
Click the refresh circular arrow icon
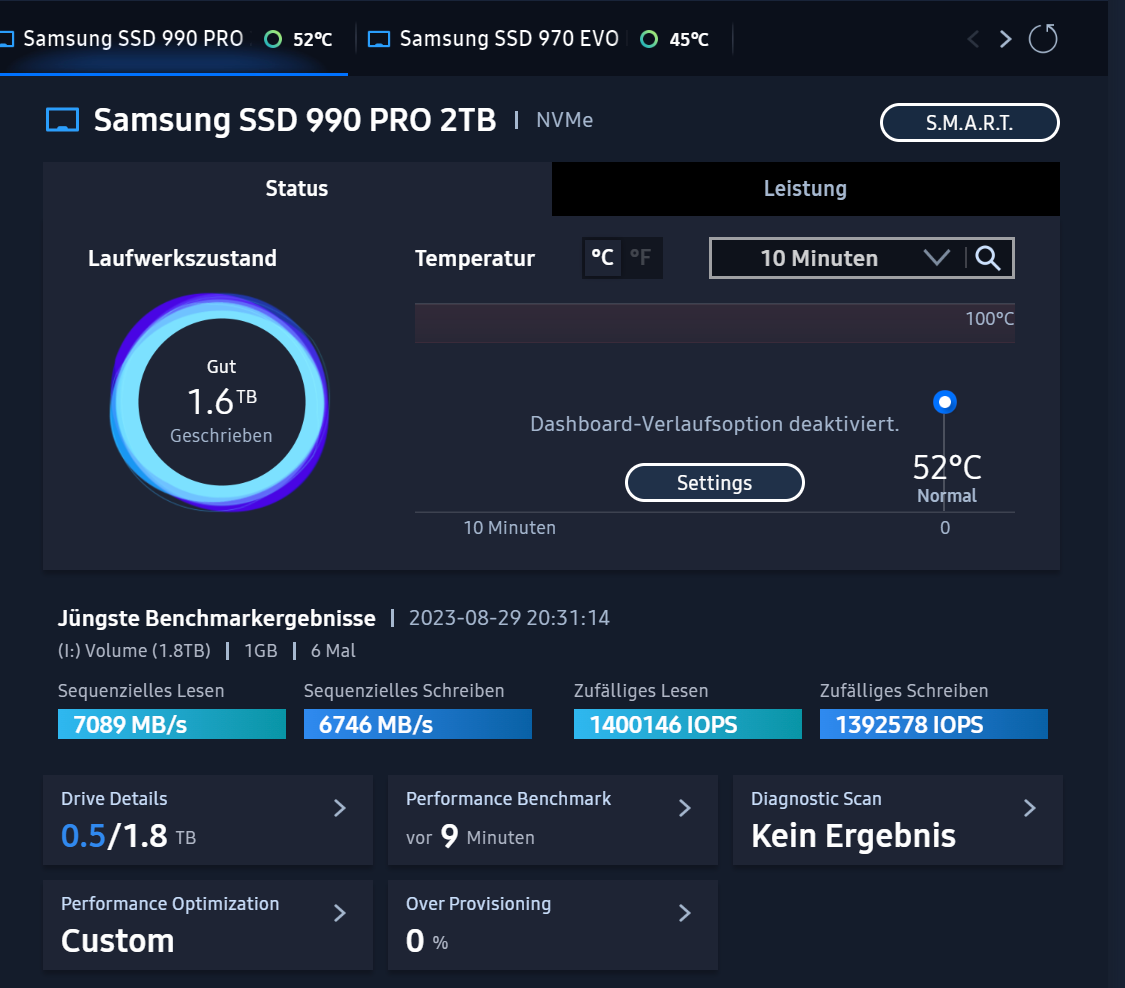coord(1042,38)
